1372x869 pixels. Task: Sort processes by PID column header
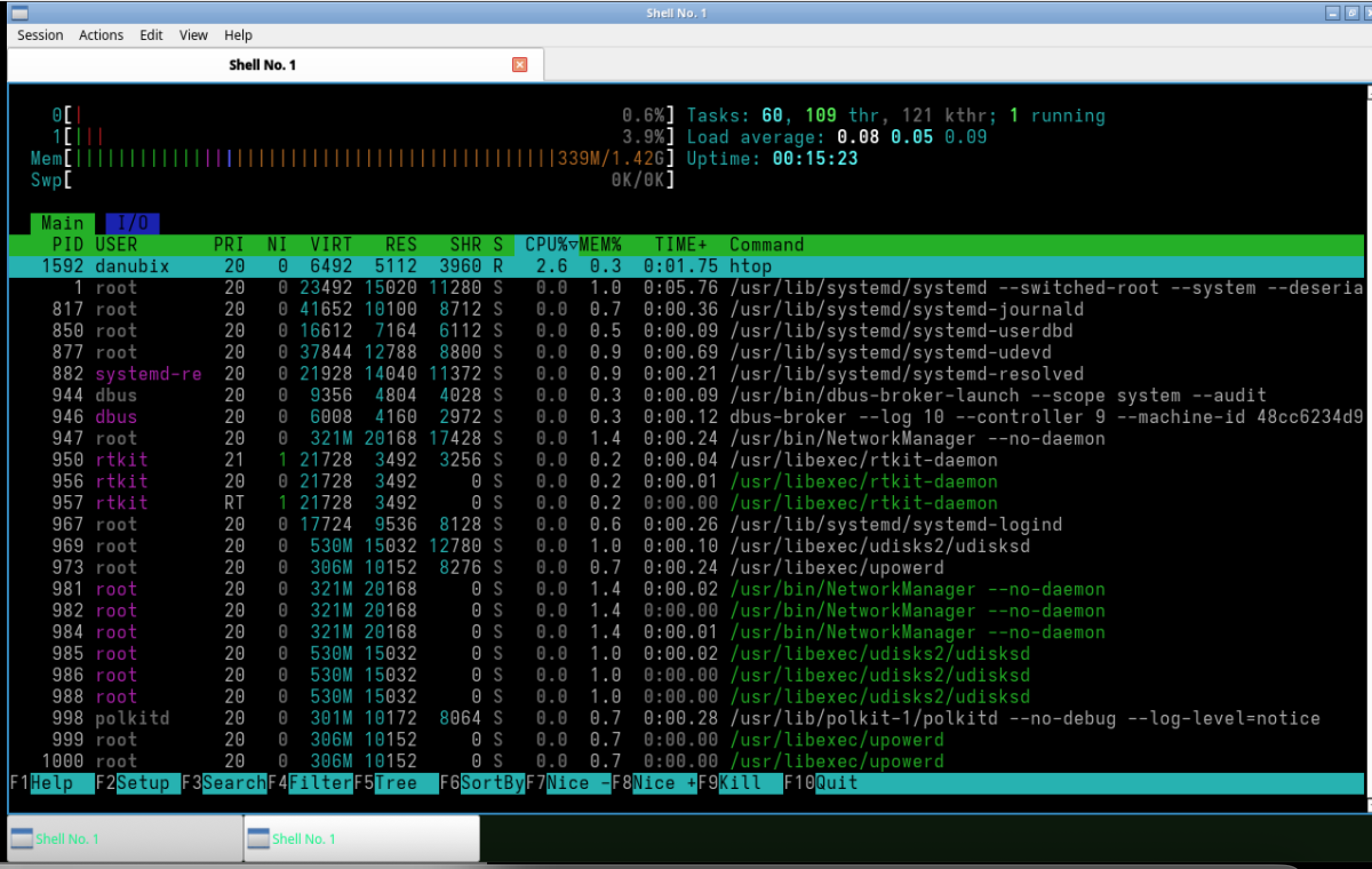(67, 245)
